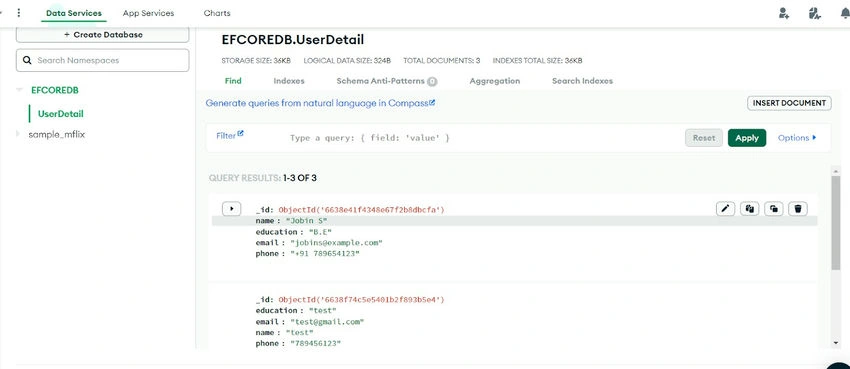Delete the Jobin S document with trash icon
Viewport: 850px width, 369px height.
click(798, 209)
